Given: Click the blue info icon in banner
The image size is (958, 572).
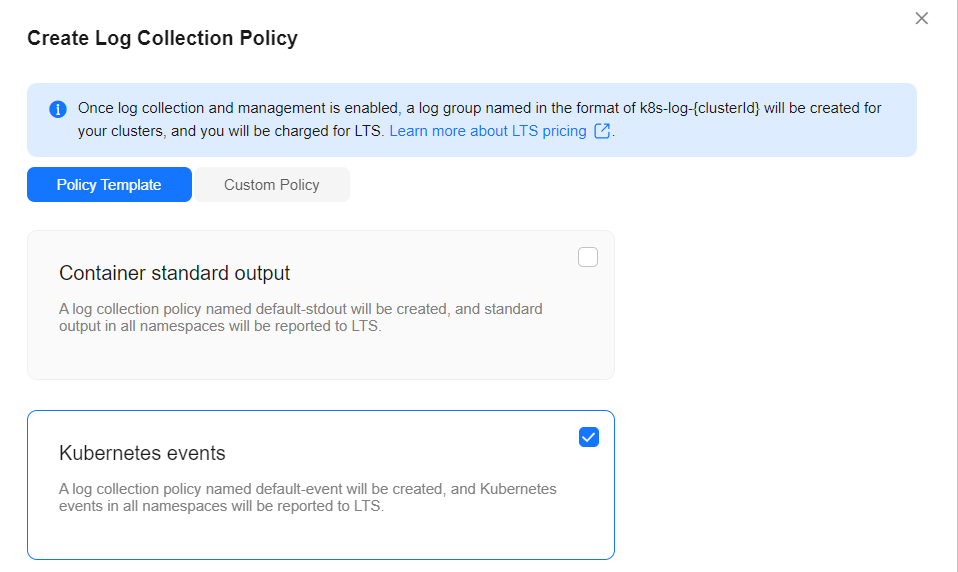Looking at the screenshot, I should pyautogui.click(x=58, y=109).
